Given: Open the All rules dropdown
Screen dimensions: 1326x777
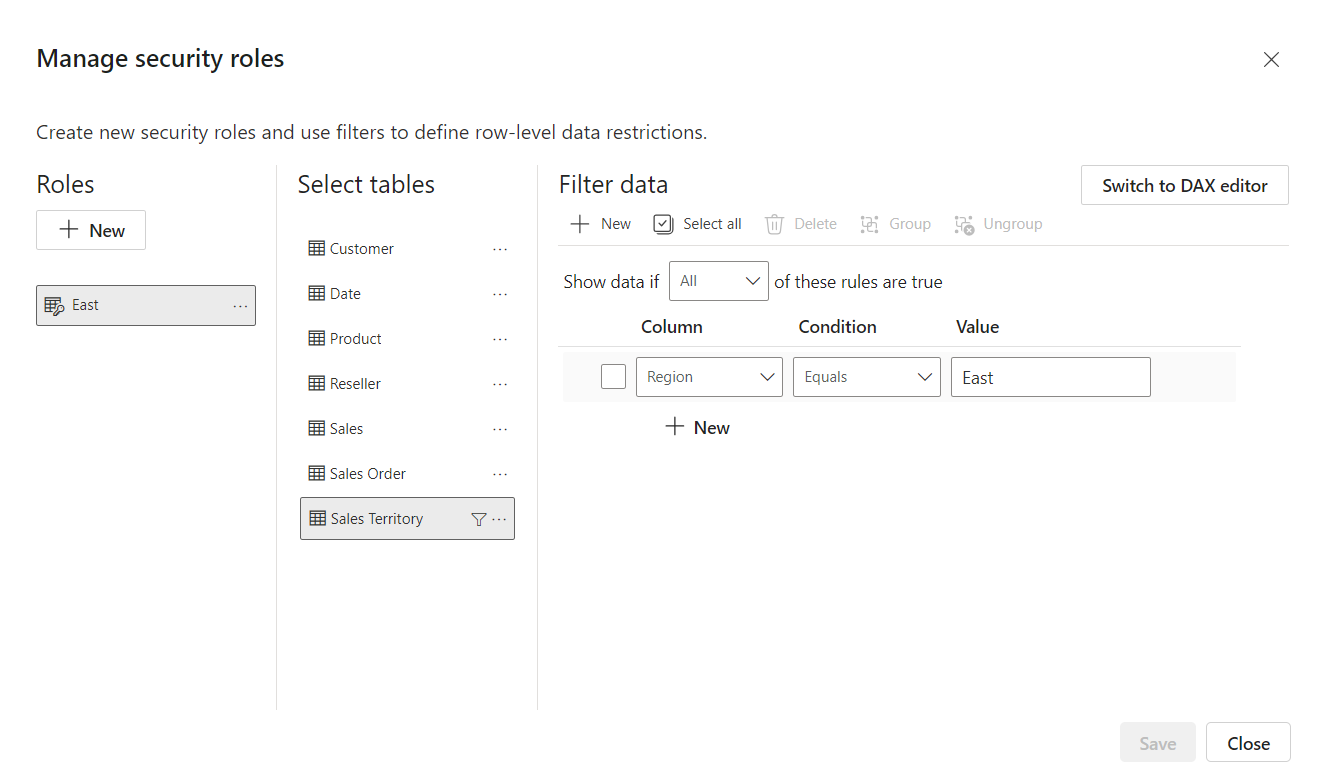Looking at the screenshot, I should point(718,281).
